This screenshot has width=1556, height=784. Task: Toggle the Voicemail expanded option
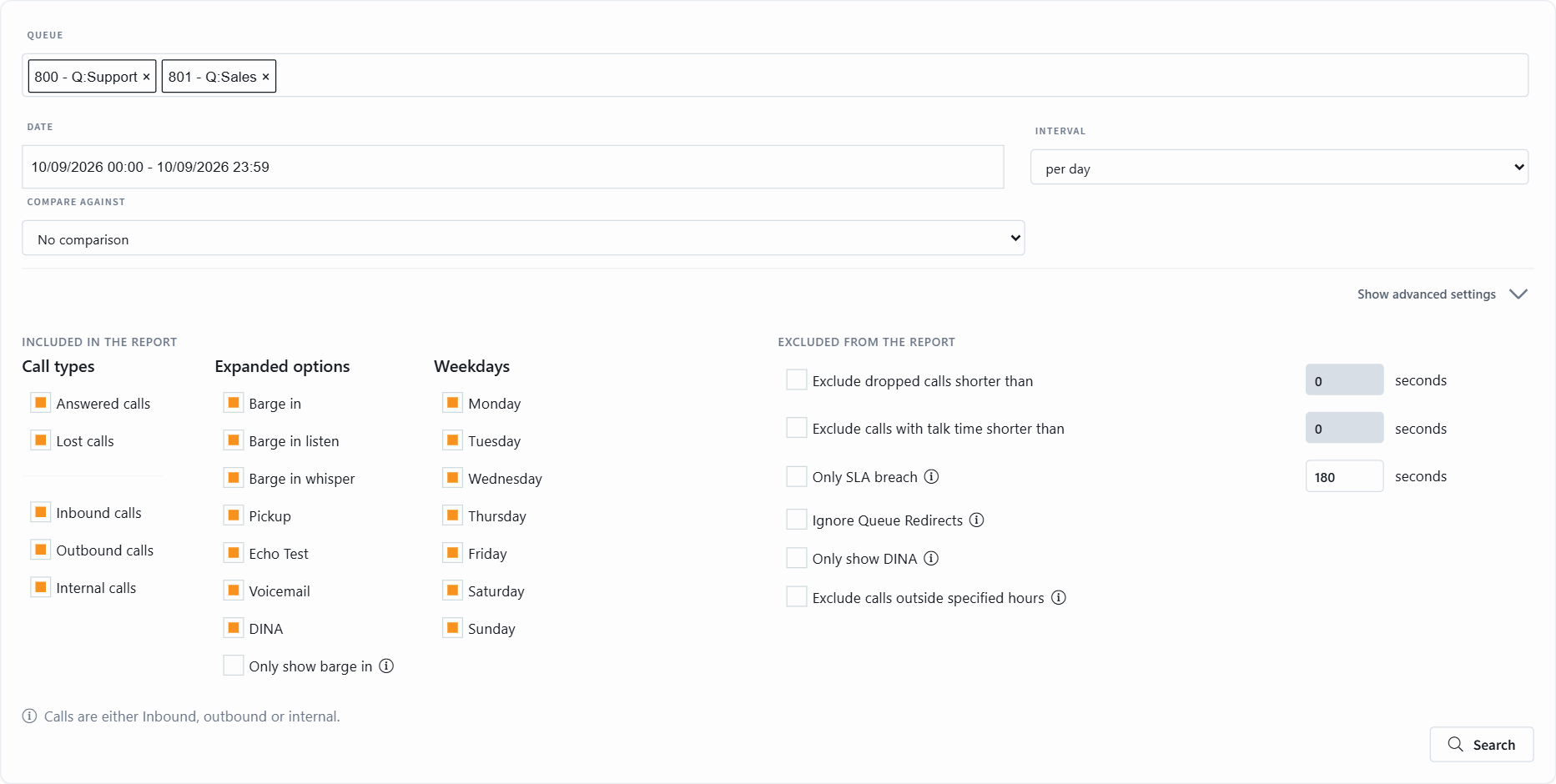point(234,591)
